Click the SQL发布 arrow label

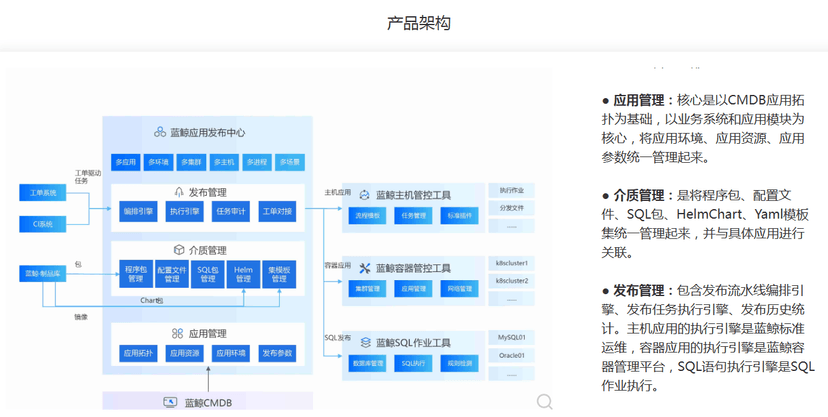coord(337,337)
